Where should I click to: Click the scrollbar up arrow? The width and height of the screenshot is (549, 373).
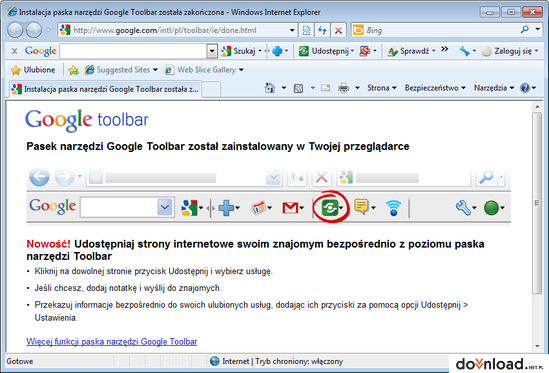click(537, 106)
